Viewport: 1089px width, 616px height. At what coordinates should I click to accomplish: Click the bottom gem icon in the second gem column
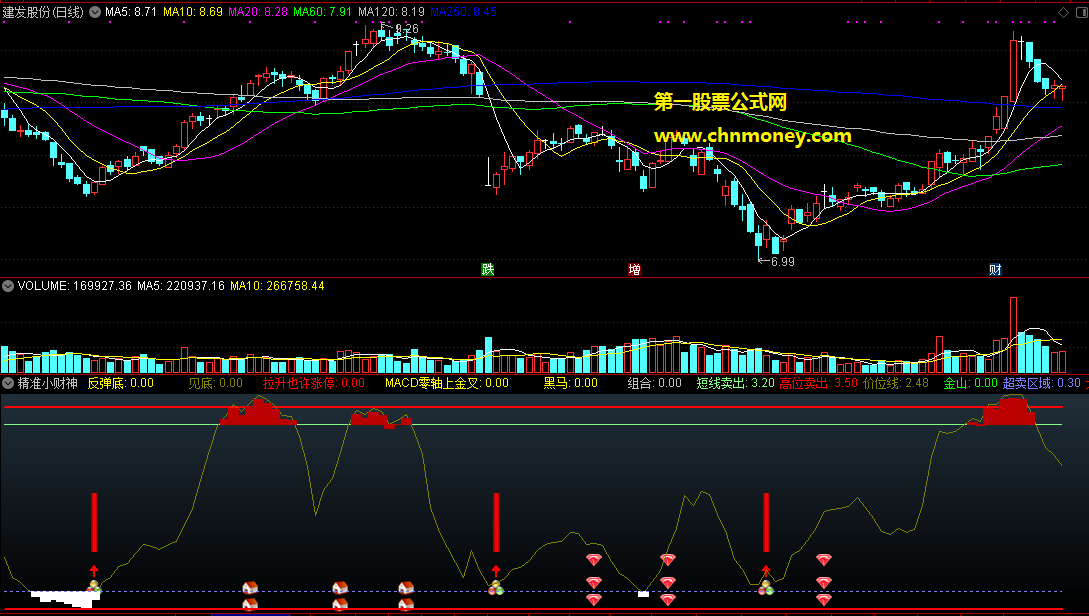[x=667, y=599]
